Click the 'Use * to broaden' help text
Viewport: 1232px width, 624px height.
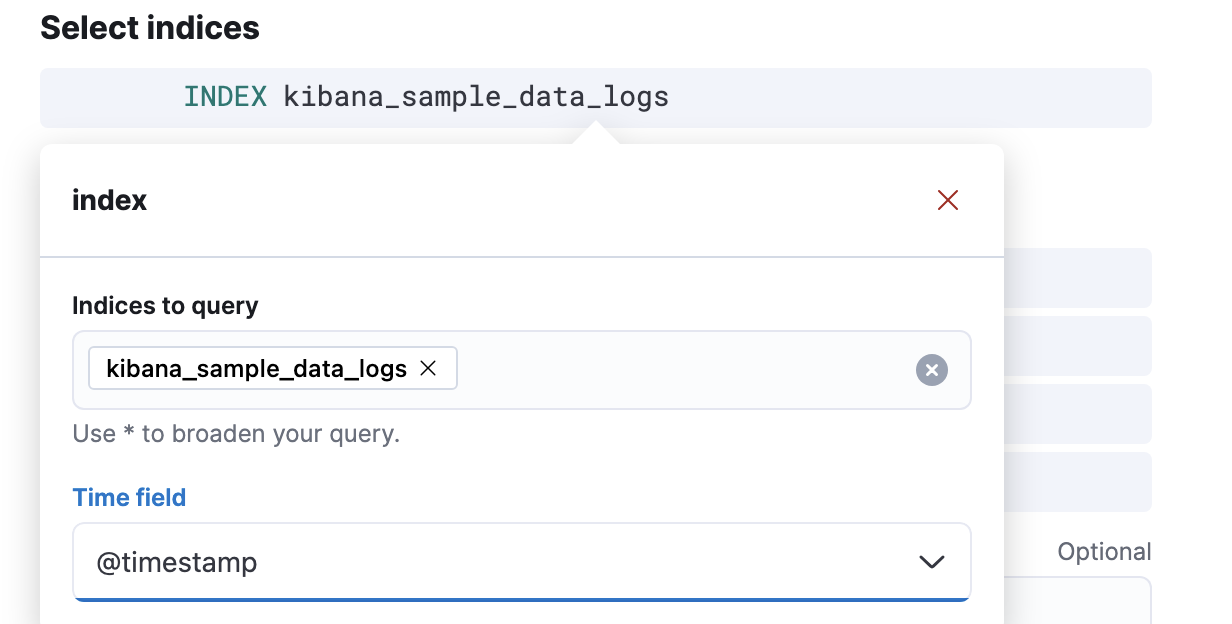[236, 435]
